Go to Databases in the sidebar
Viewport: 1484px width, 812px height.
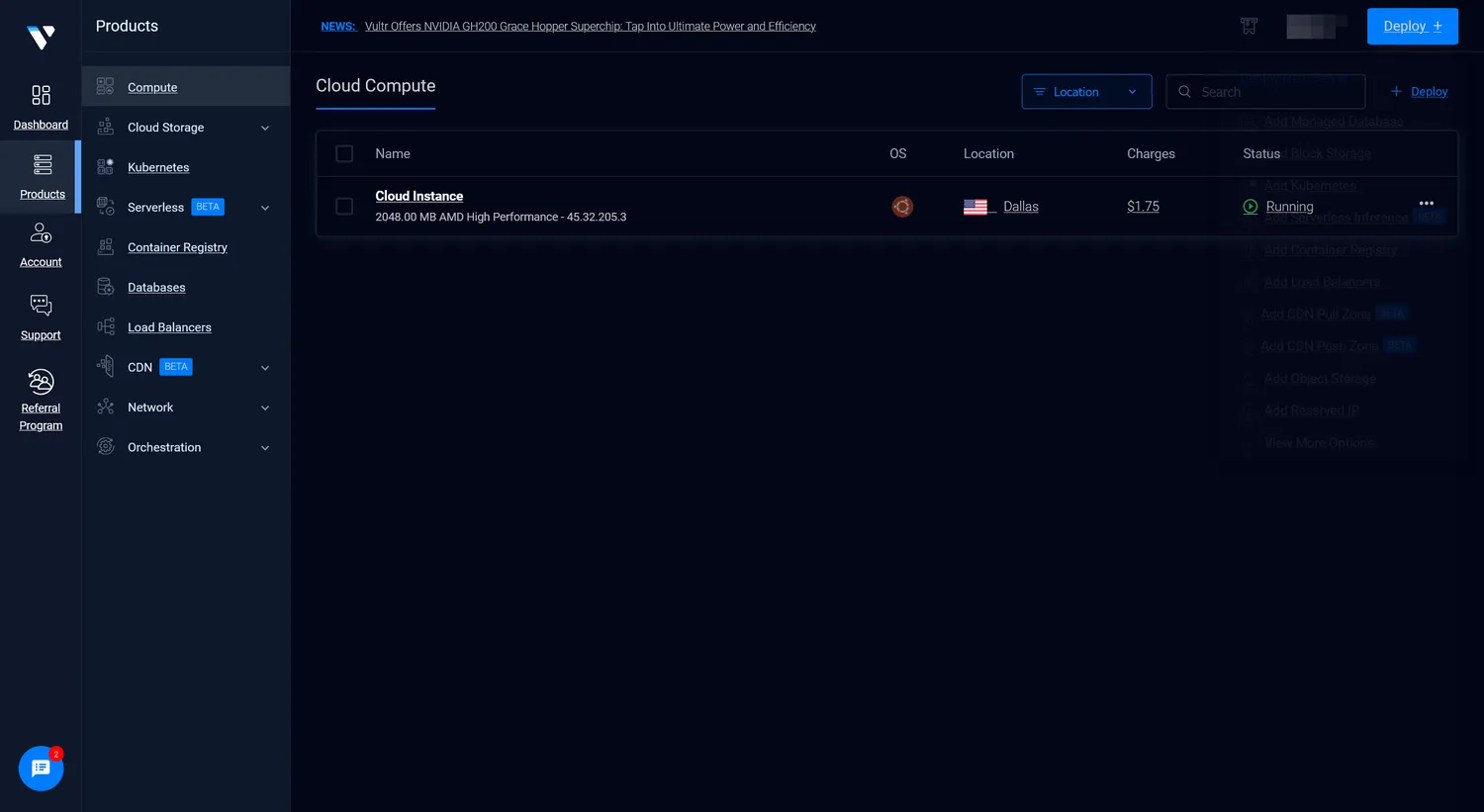coord(156,288)
